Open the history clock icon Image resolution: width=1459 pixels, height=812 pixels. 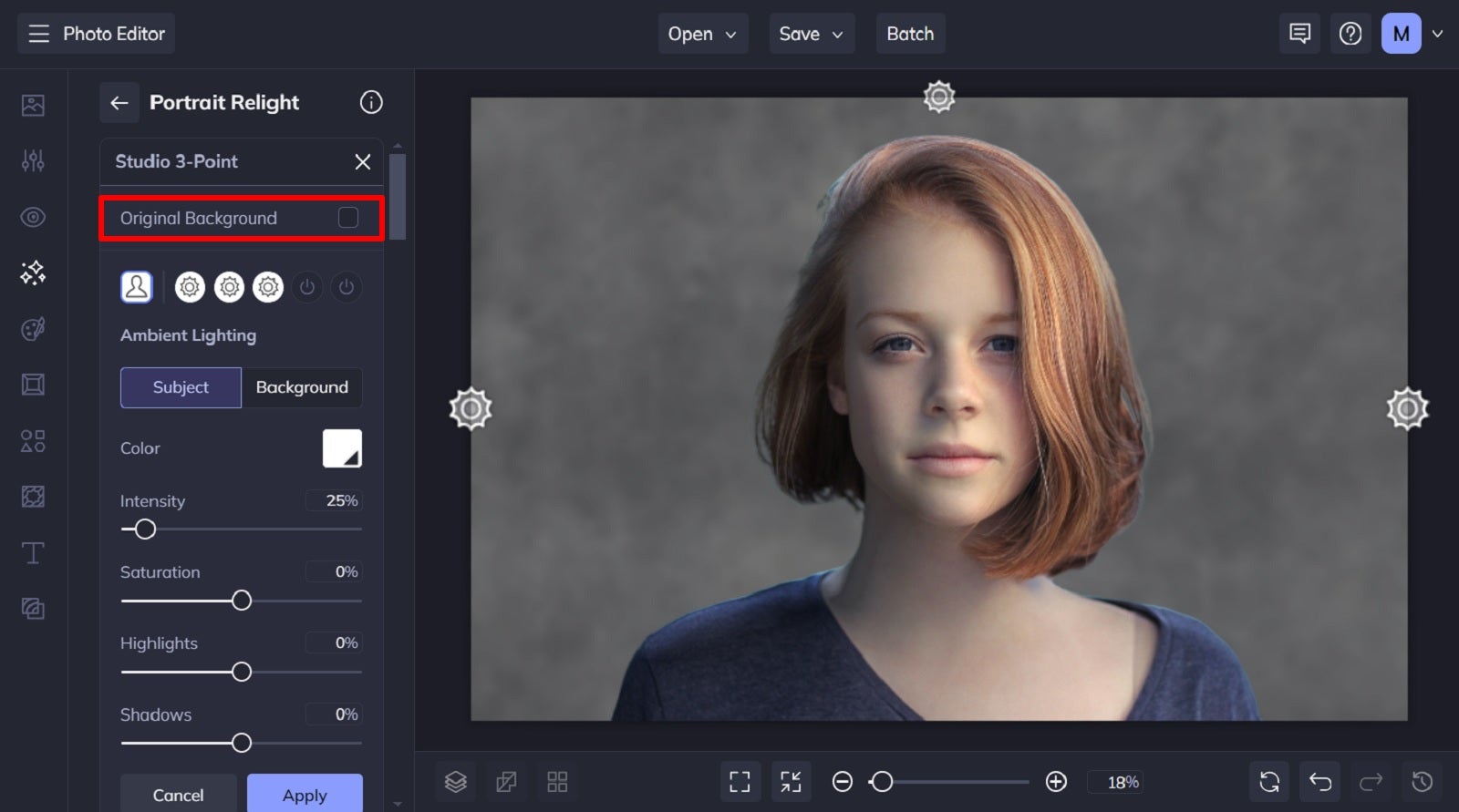pyautogui.click(x=1423, y=782)
